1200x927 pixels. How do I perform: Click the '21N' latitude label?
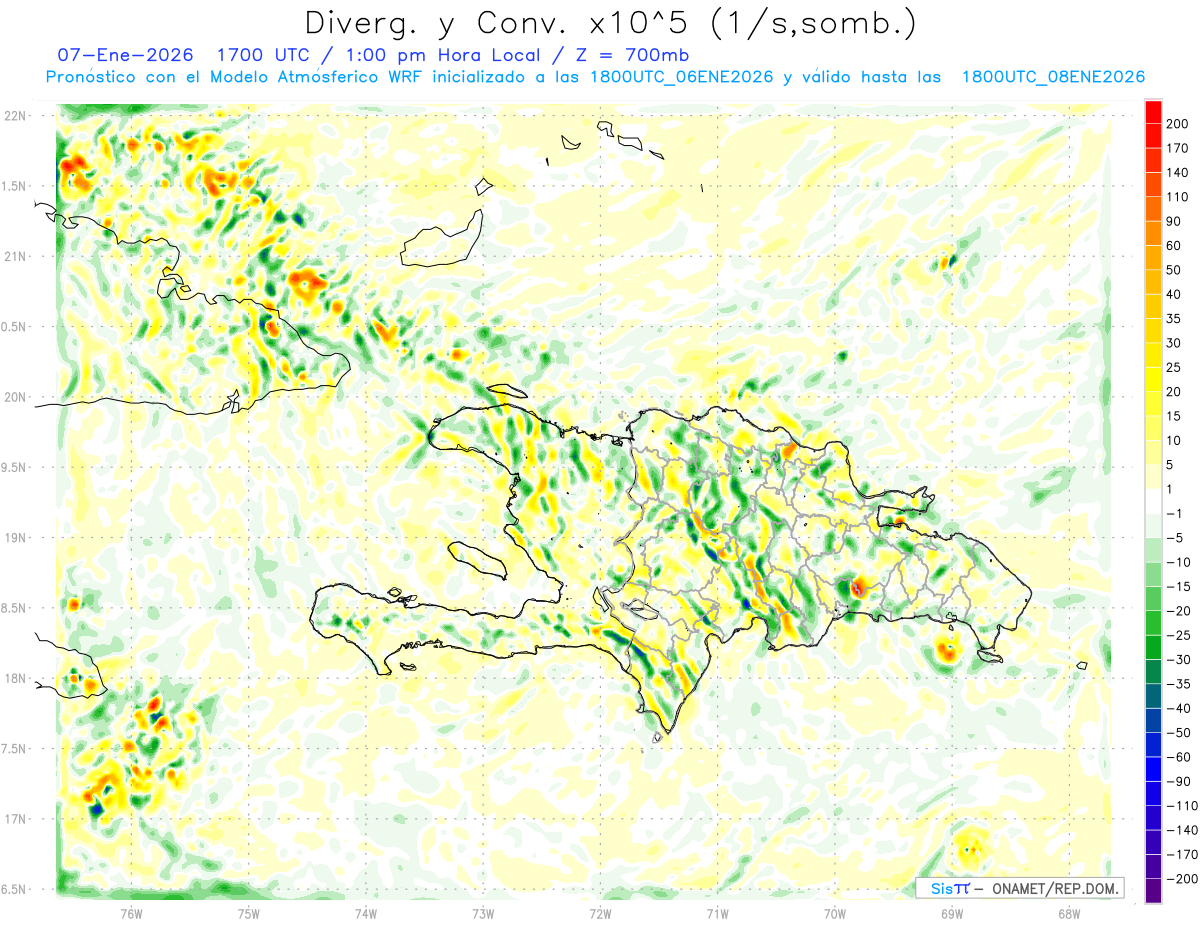click(14, 256)
